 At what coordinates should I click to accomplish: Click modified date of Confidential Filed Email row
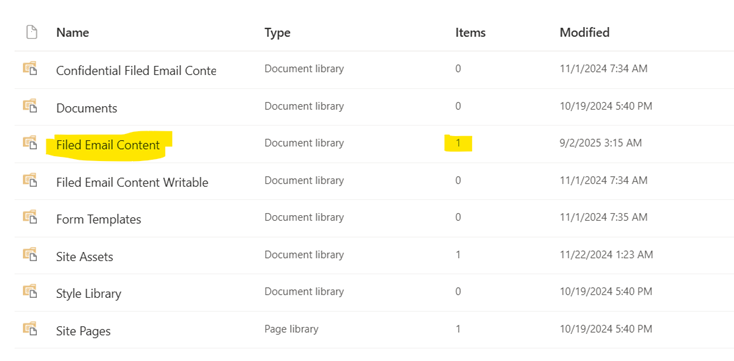point(603,69)
